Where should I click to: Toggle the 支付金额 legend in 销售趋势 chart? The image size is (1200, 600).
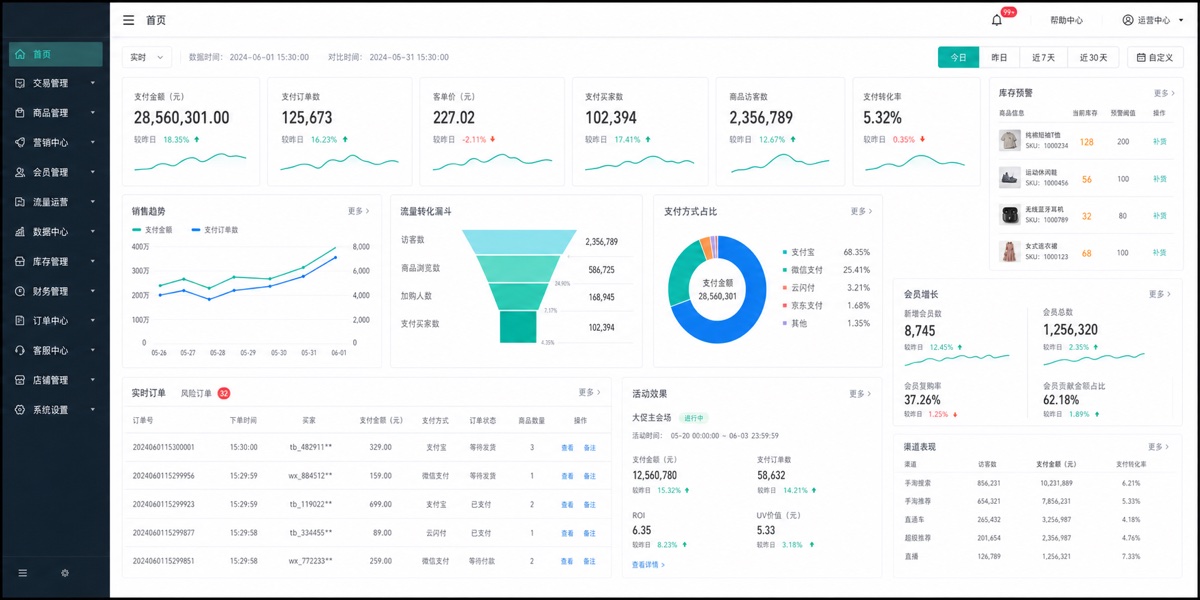pyautogui.click(x=152, y=230)
